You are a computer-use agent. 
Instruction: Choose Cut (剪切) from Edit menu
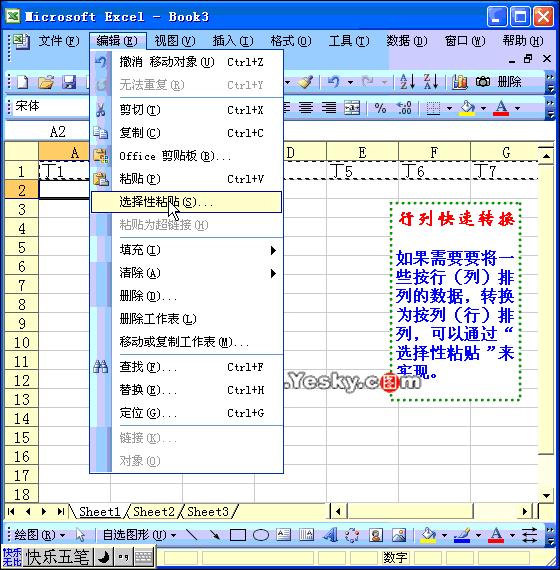point(187,109)
